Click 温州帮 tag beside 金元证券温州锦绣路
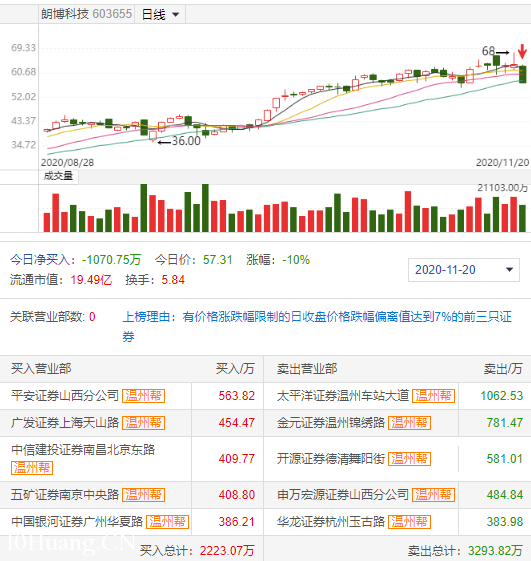Screen dimensions: 531x561 [409, 423]
